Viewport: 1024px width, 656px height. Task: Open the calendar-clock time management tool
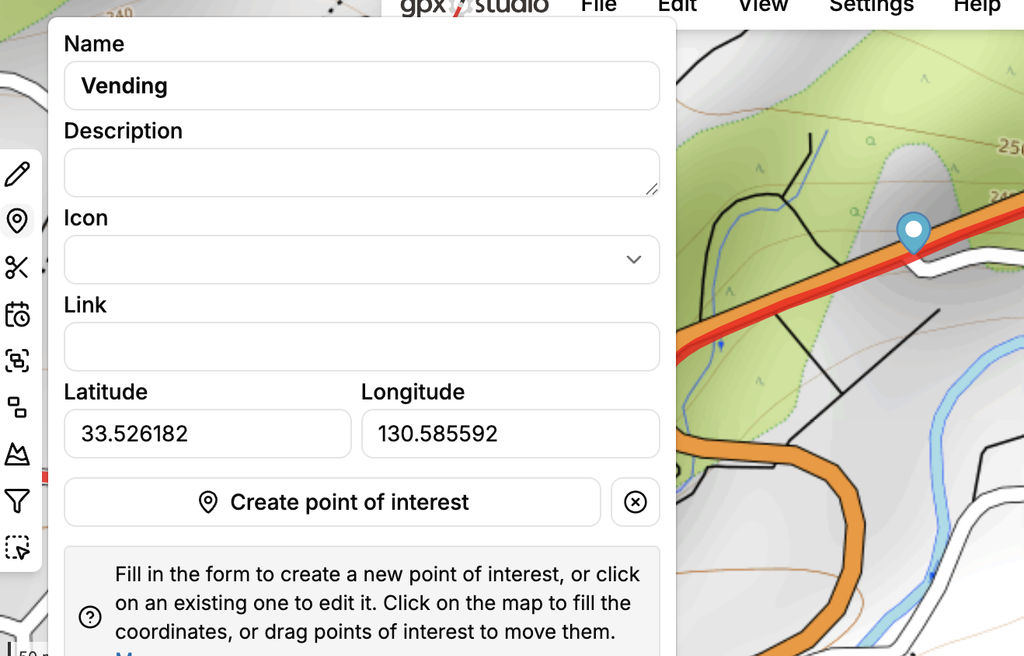pos(17,314)
